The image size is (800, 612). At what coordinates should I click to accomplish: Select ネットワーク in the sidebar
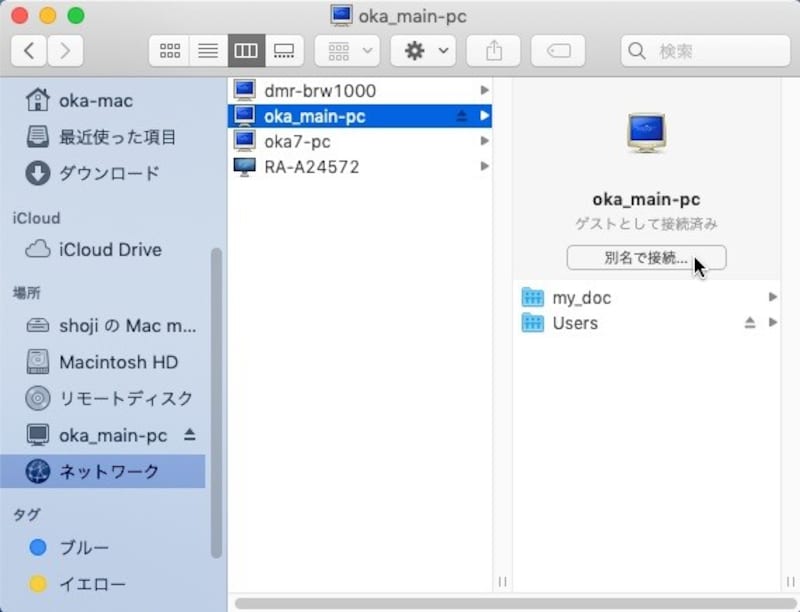point(110,471)
